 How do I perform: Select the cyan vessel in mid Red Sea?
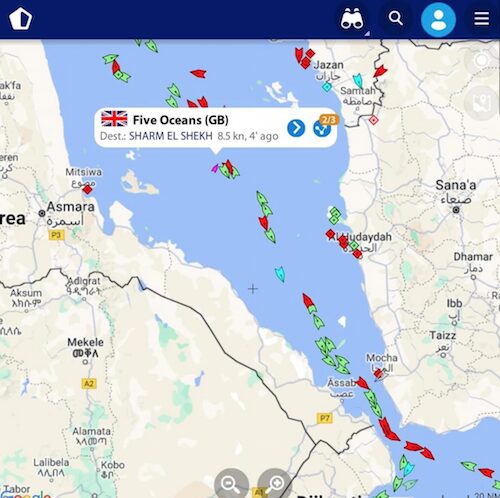280,274
